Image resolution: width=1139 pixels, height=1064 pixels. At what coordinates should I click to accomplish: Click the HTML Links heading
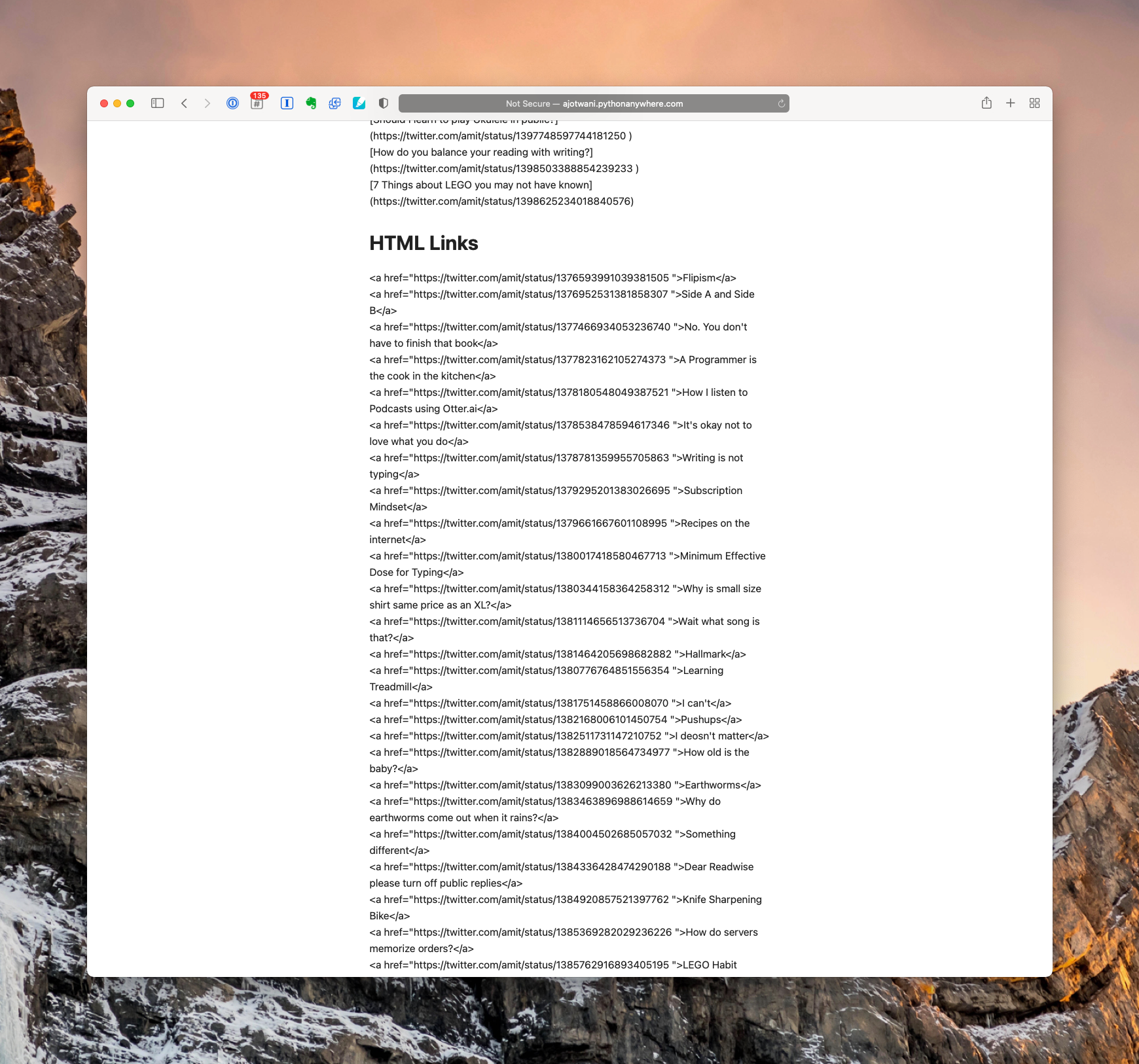point(424,243)
